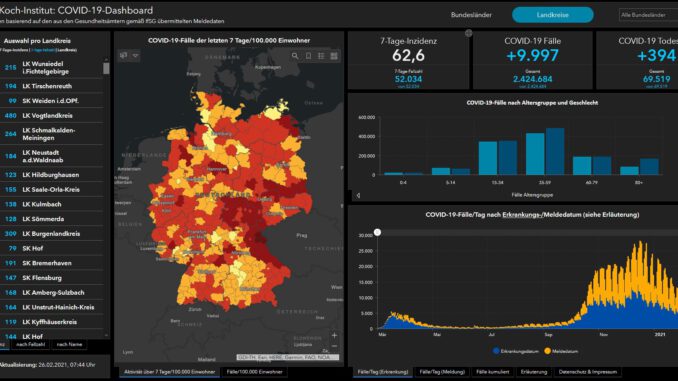
Task: Expand the selection tool dropdown arrow
Action: pos(135,56)
